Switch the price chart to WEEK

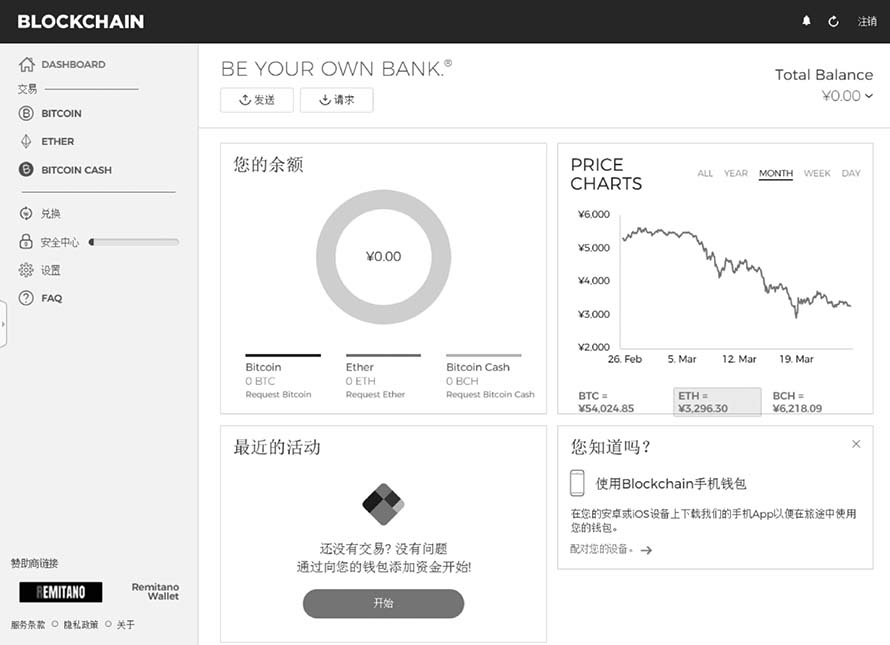coord(817,173)
